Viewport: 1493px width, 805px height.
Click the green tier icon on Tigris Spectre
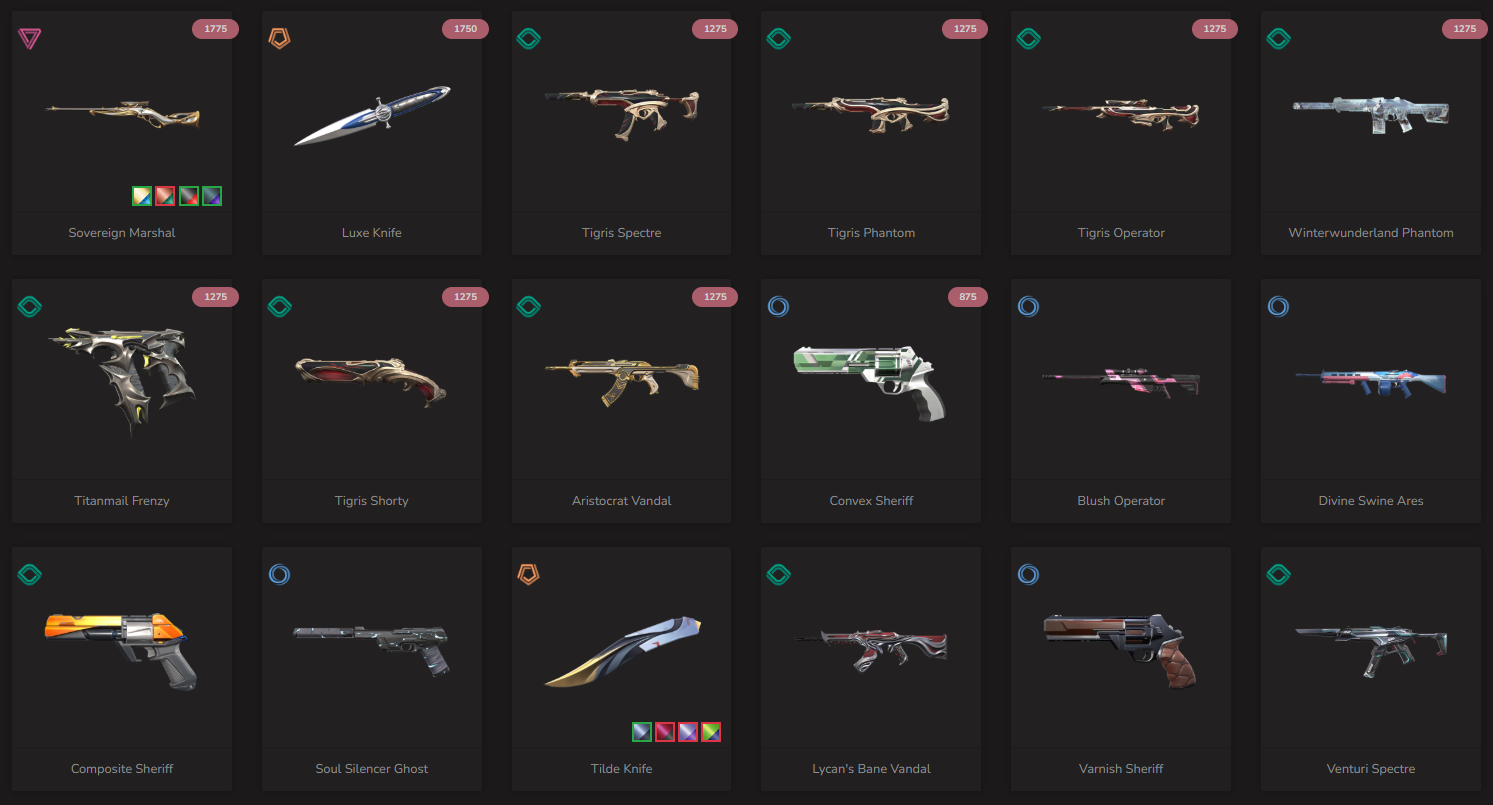click(x=529, y=39)
